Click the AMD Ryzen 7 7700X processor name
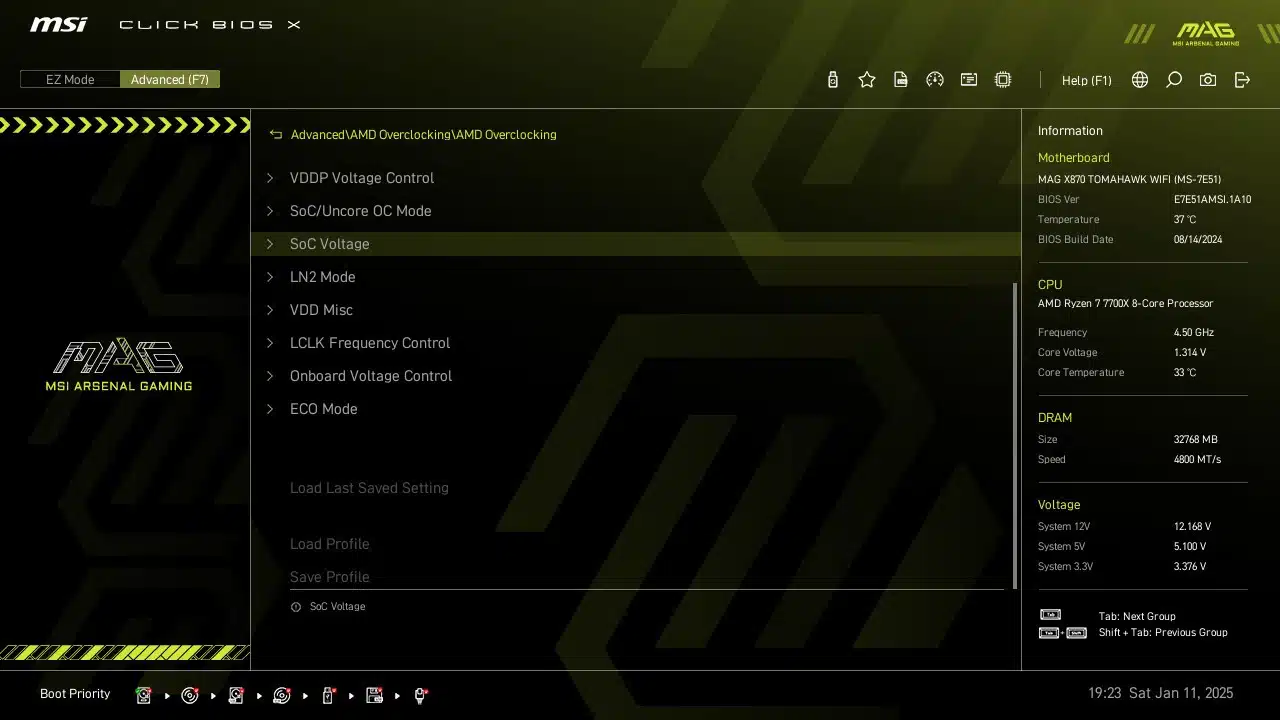This screenshot has height=720, width=1280. (x=1125, y=303)
